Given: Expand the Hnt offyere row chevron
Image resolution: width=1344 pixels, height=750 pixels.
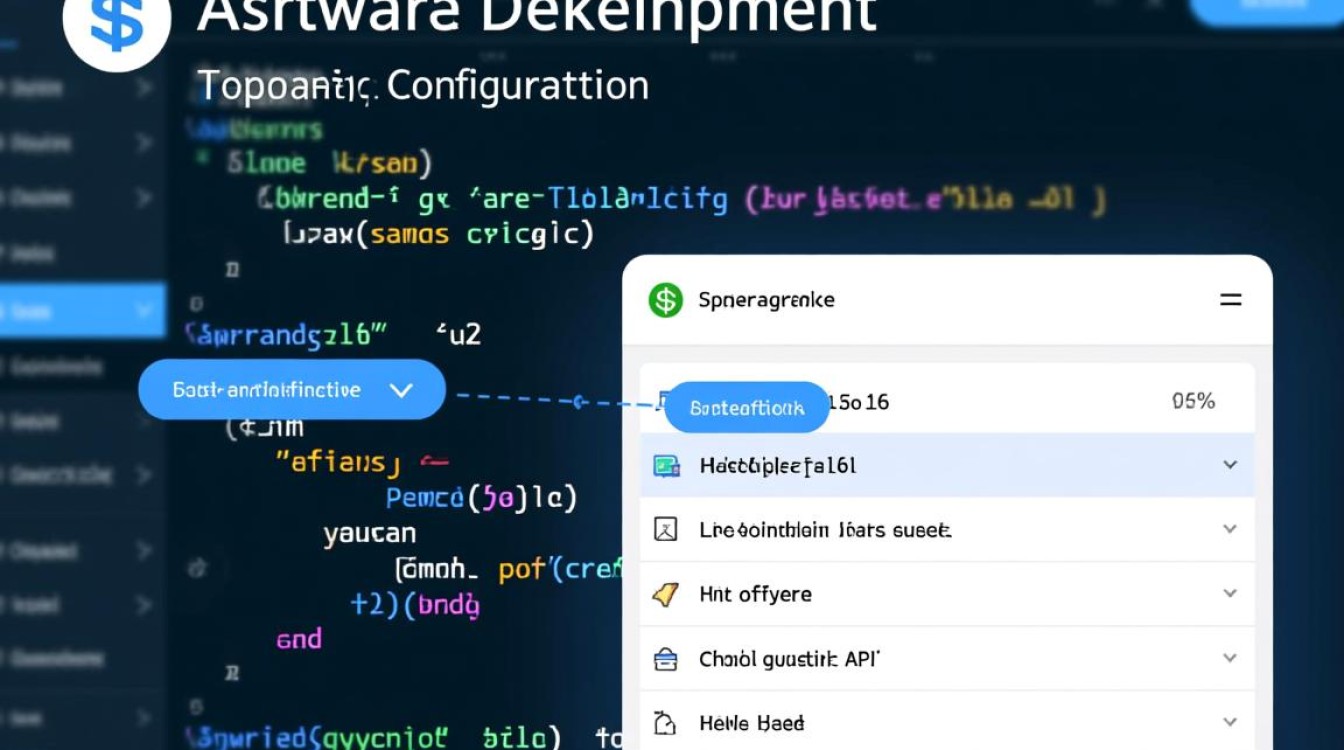Looking at the screenshot, I should [x=1230, y=594].
